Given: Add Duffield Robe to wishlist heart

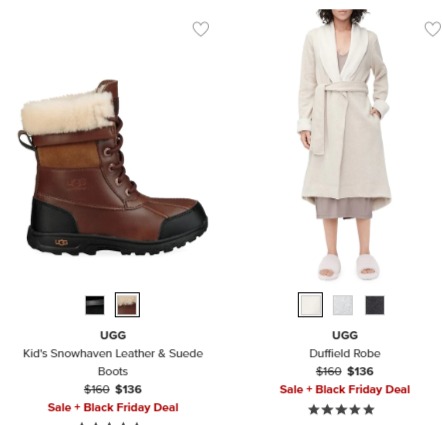Looking at the screenshot, I should [x=433, y=29].
